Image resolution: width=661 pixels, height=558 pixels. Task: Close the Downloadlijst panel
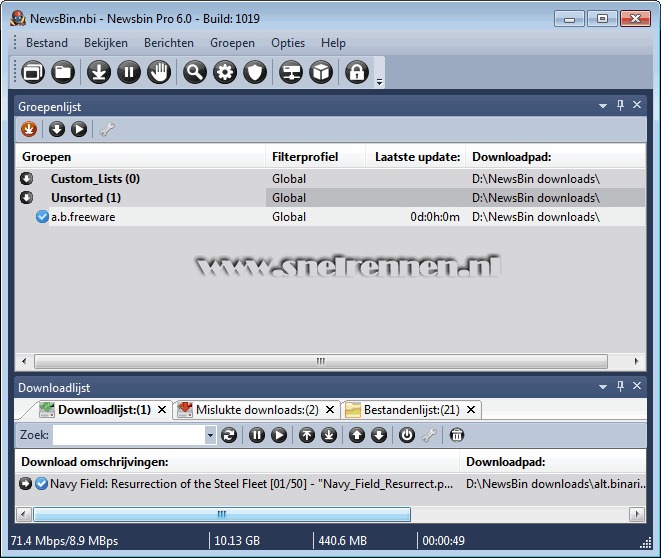(x=637, y=386)
